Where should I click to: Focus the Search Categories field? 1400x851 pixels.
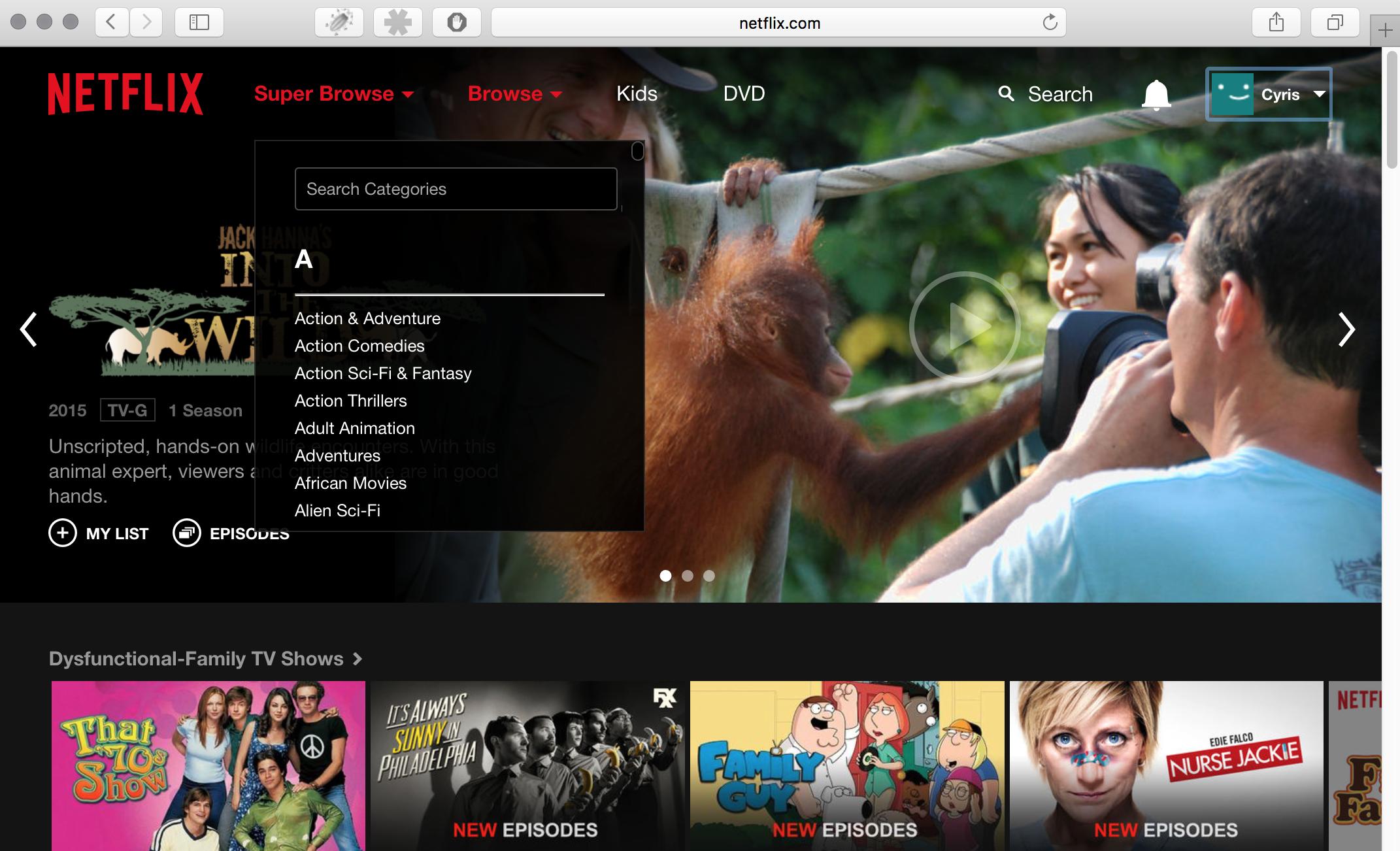456,189
